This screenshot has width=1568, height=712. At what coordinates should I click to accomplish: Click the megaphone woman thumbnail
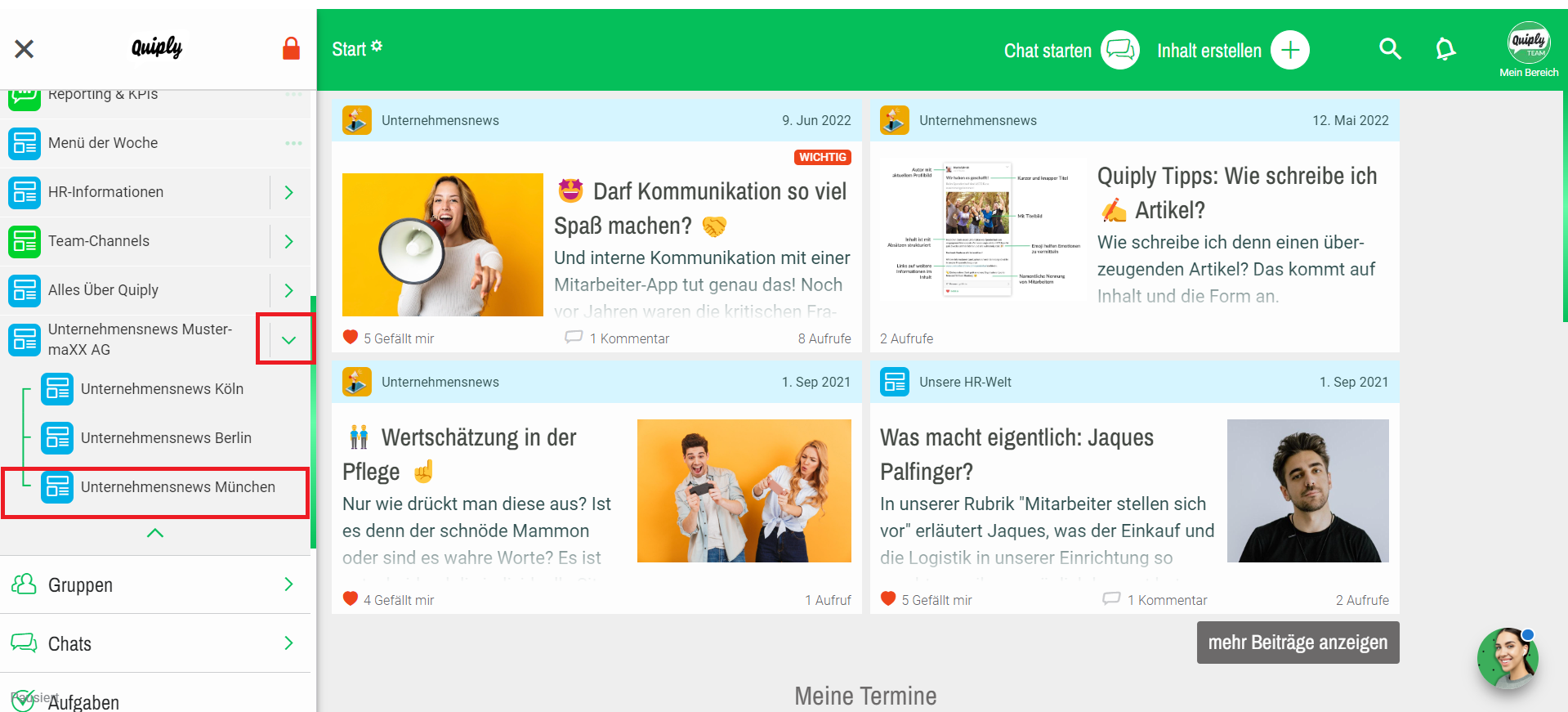[443, 244]
